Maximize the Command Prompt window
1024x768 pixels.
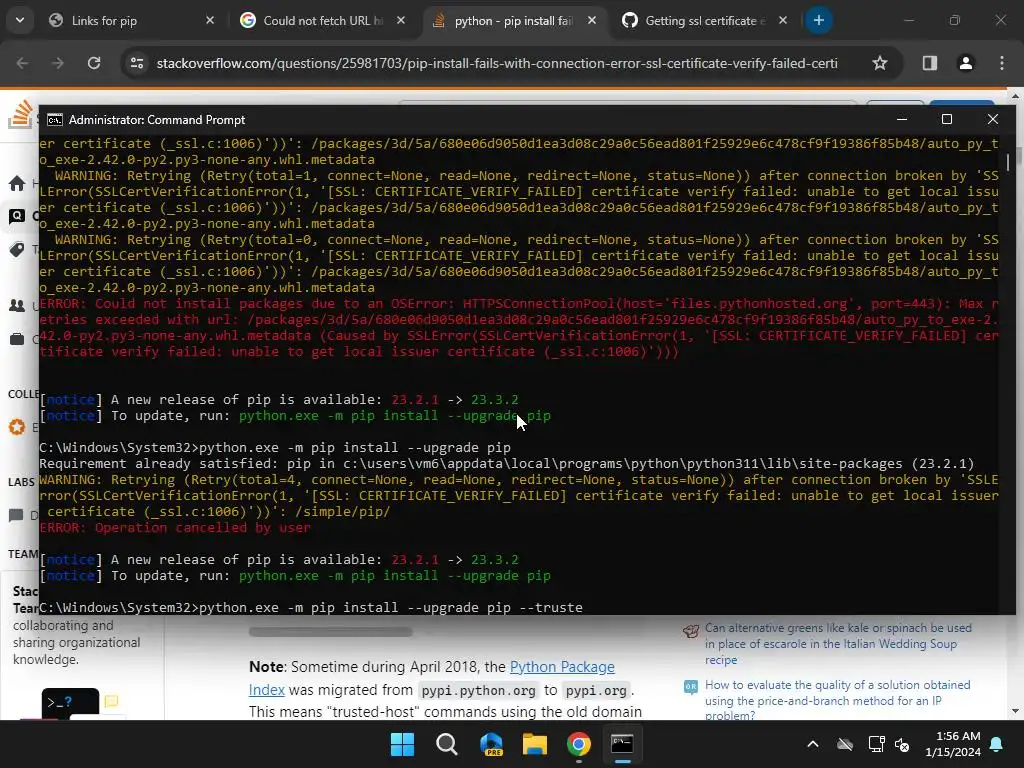947,120
